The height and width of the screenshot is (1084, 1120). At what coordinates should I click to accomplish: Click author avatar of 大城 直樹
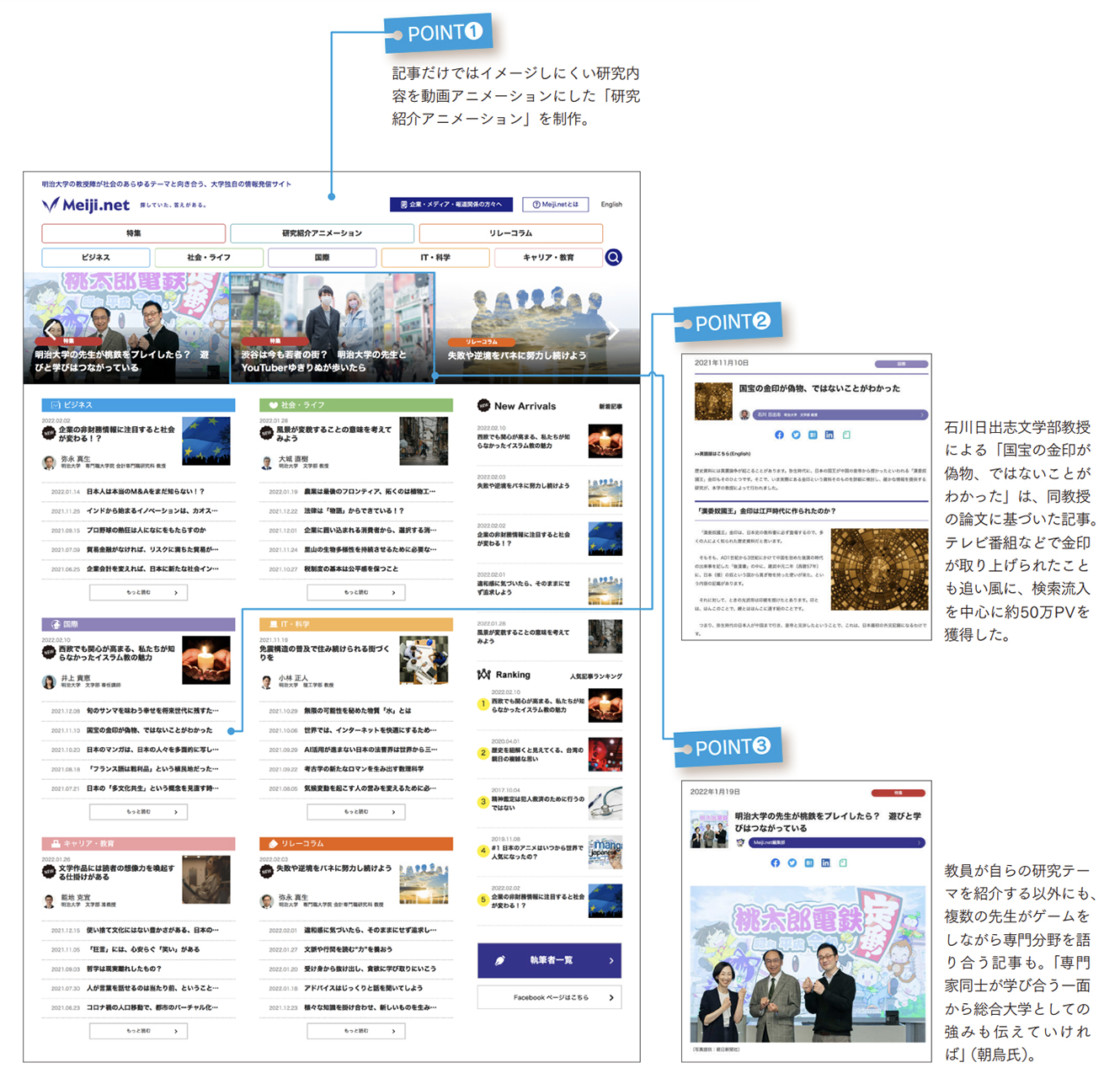click(267, 462)
